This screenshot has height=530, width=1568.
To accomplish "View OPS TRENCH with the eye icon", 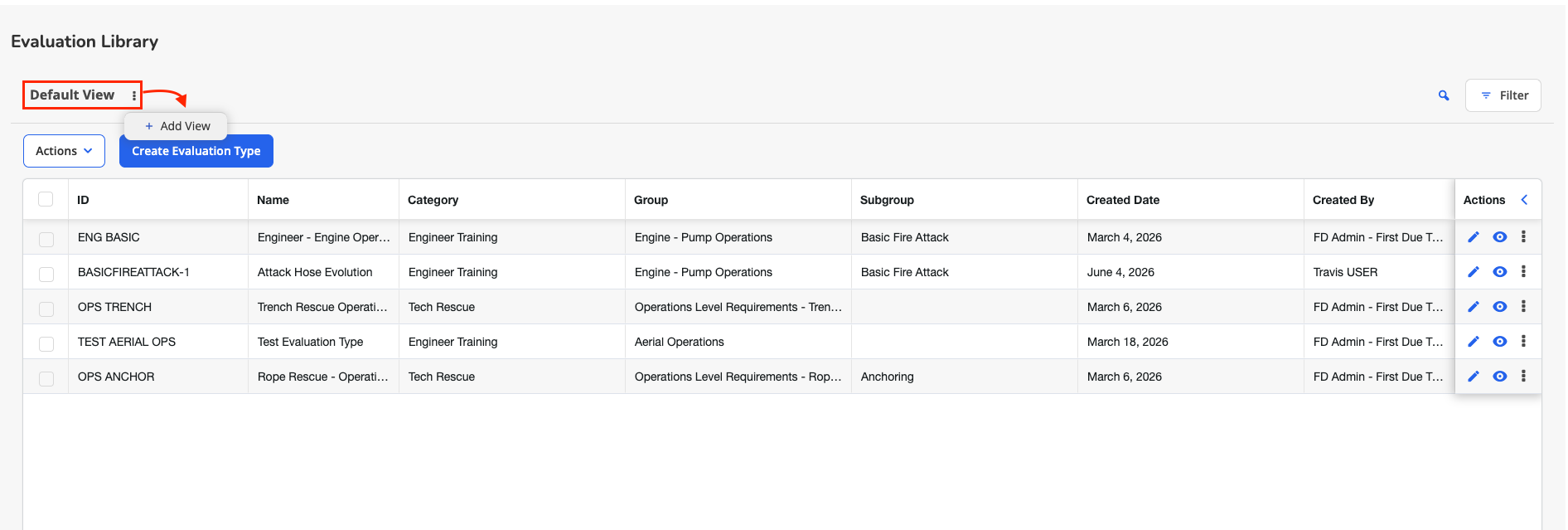I will 1500,307.
